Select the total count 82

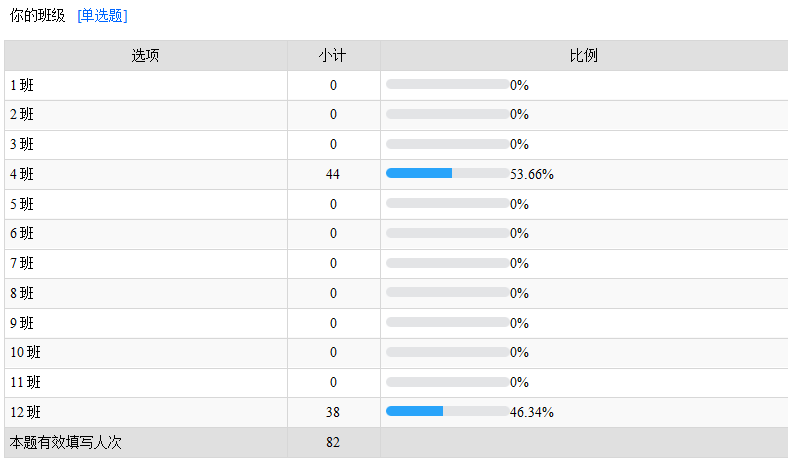333,442
